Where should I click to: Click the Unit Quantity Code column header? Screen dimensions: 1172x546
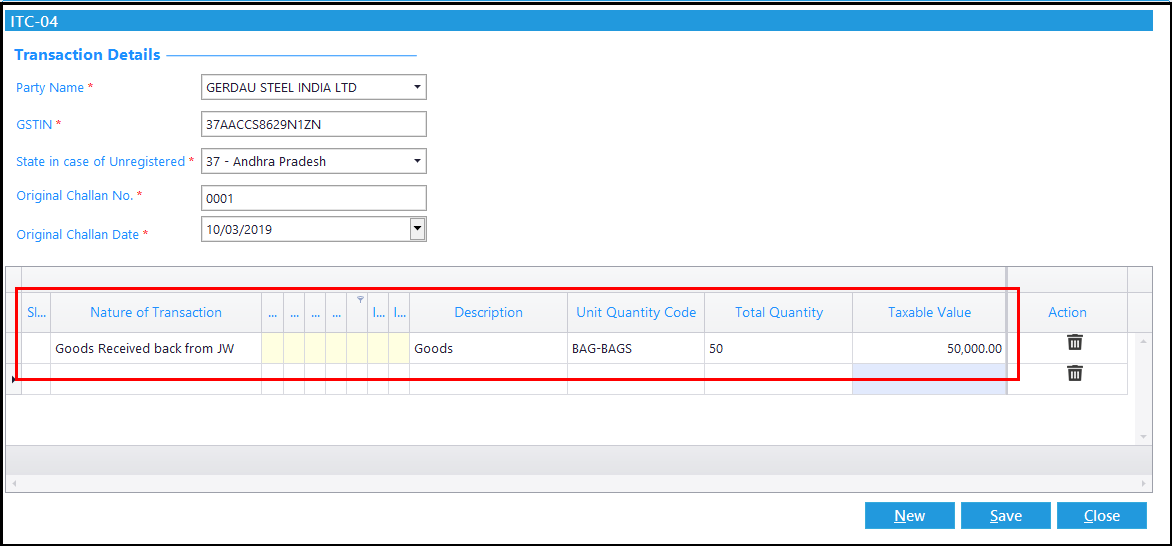coord(636,313)
